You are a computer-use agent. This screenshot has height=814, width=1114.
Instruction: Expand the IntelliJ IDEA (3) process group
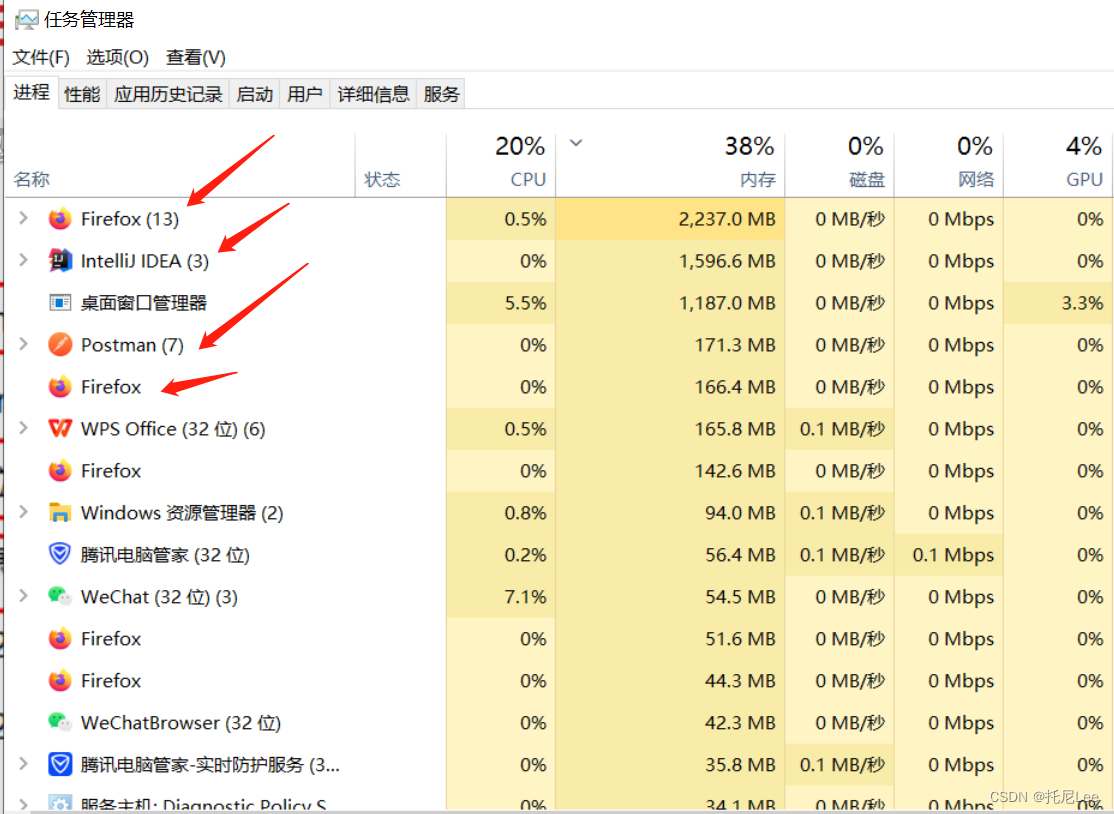click(23, 260)
